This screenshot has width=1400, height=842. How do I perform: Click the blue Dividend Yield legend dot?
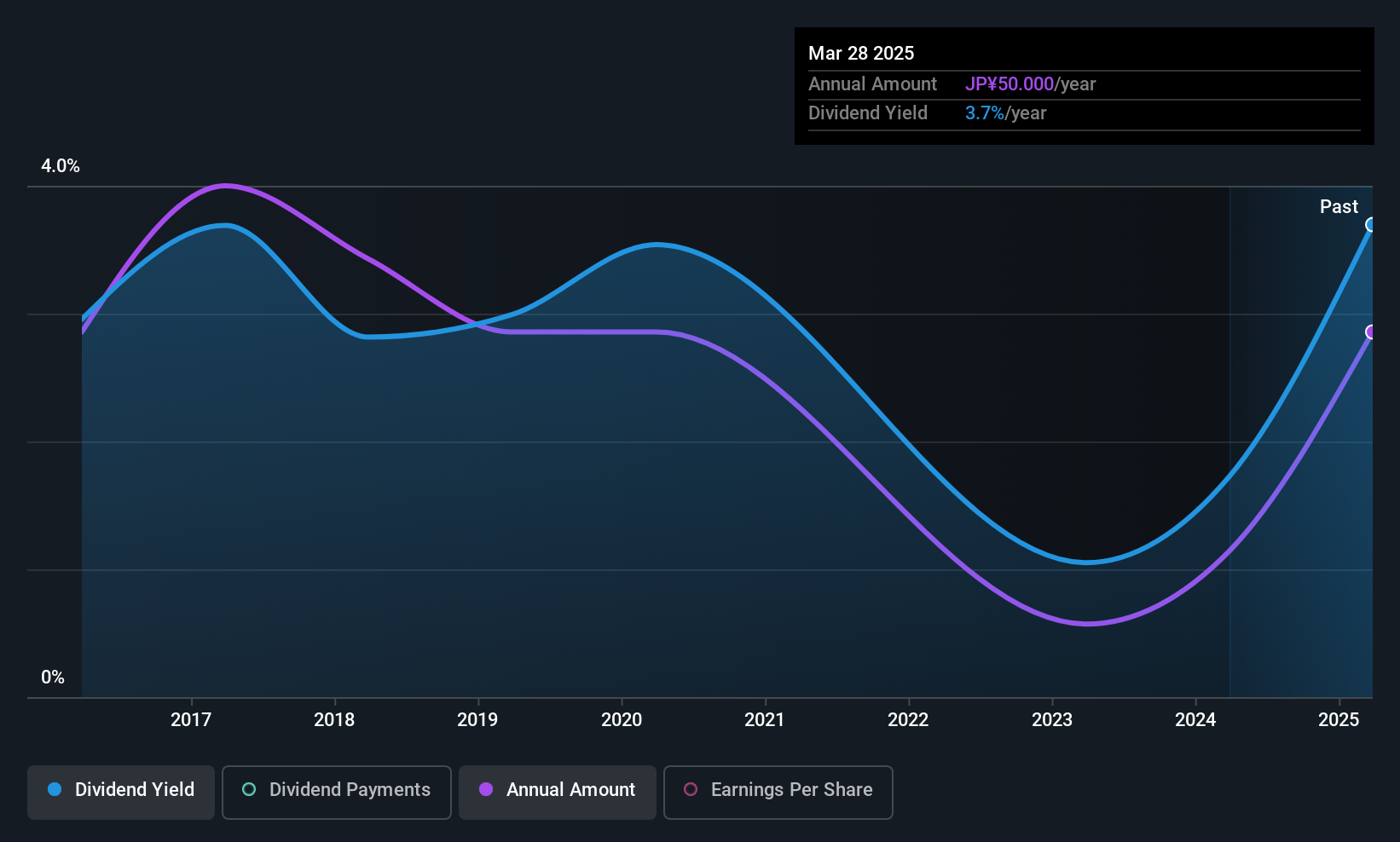[55, 789]
